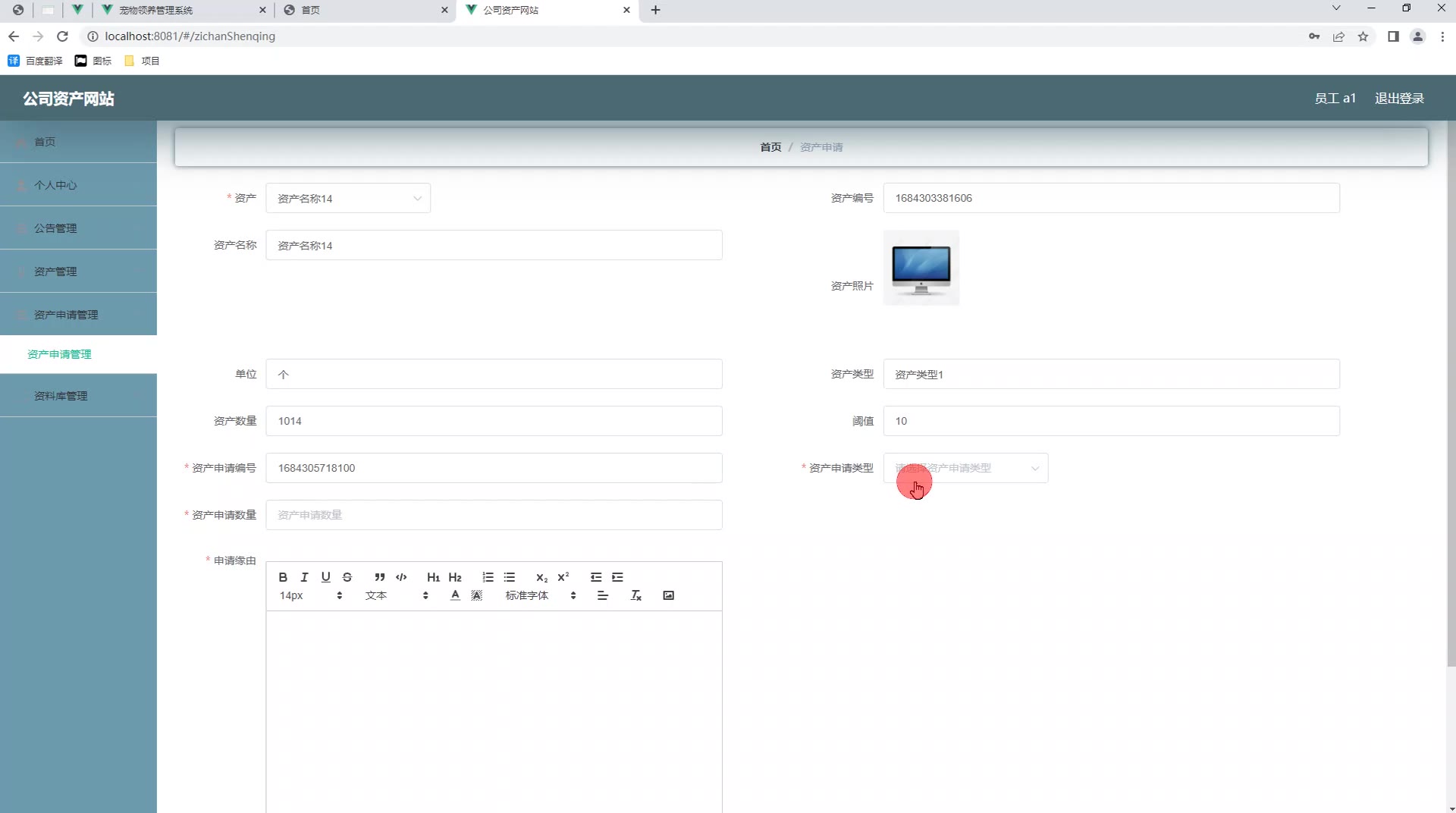Apply Heading 2 style
1456x813 pixels.
point(455,577)
